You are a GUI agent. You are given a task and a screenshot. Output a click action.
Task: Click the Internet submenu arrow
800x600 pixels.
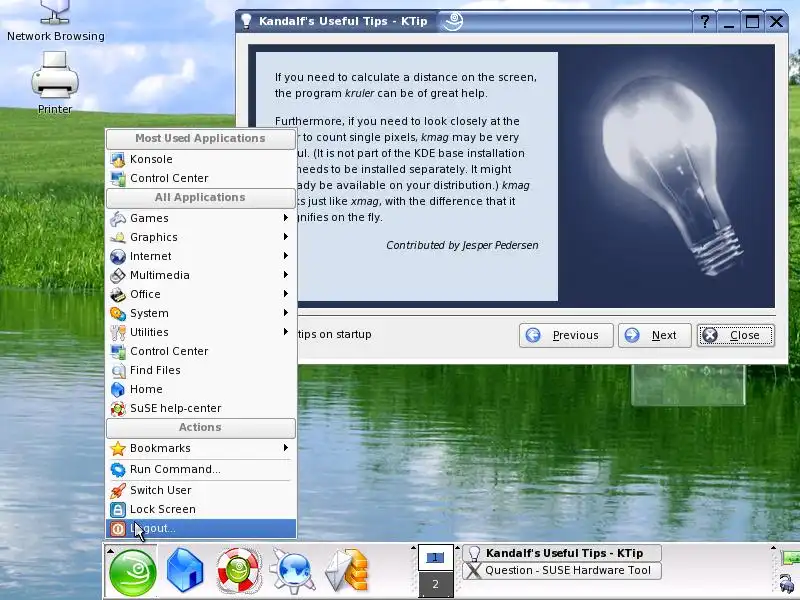(286, 256)
